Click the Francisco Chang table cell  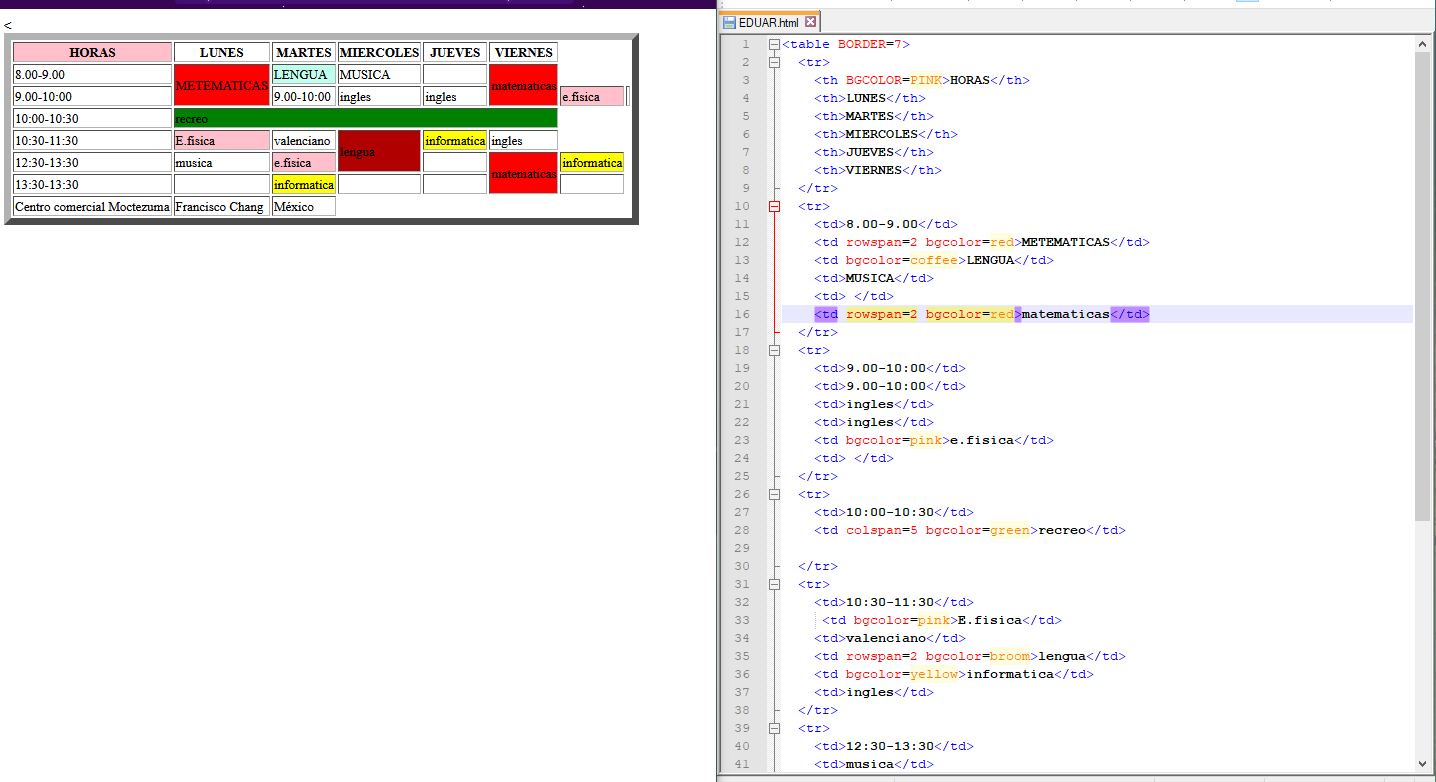point(221,207)
